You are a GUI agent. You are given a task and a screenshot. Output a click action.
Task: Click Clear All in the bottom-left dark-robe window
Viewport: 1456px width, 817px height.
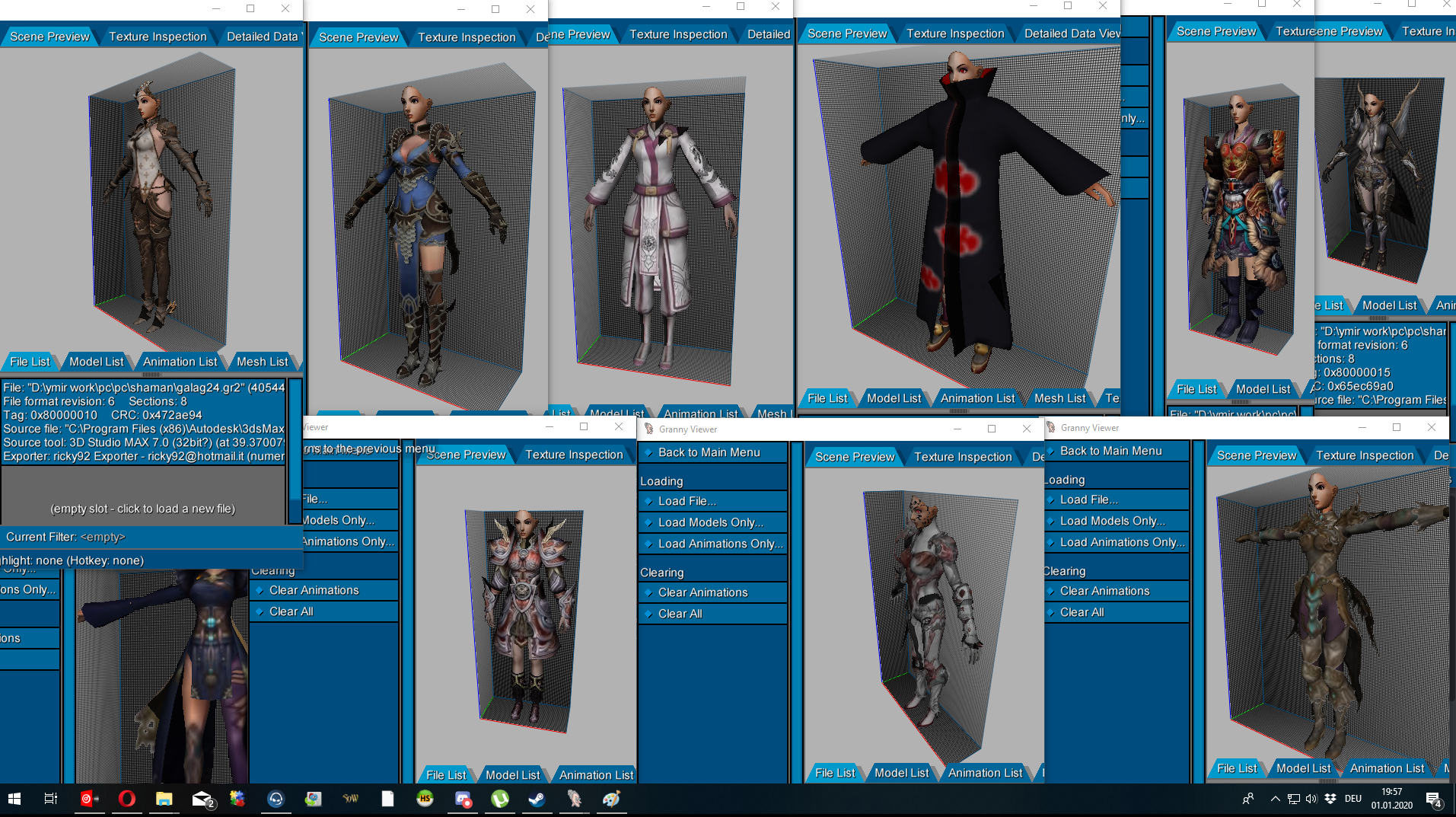tap(324, 611)
